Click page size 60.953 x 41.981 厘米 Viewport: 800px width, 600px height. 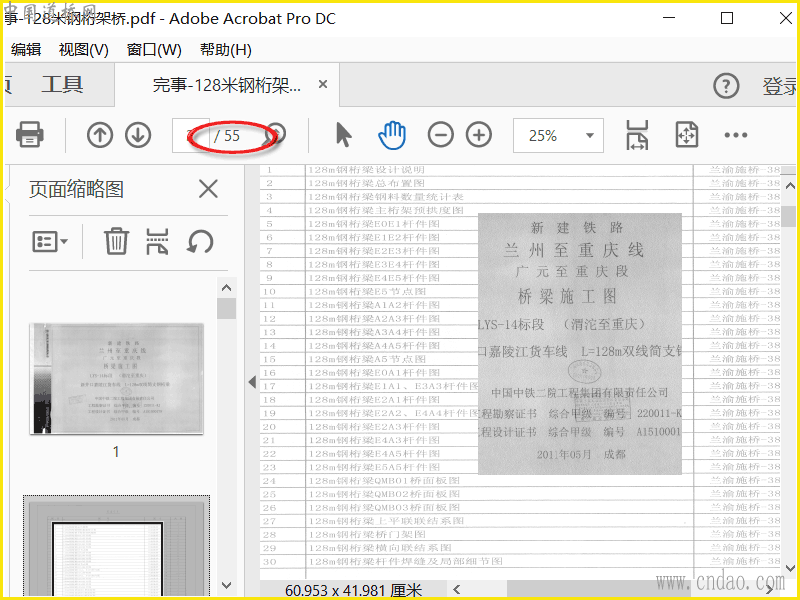354,590
